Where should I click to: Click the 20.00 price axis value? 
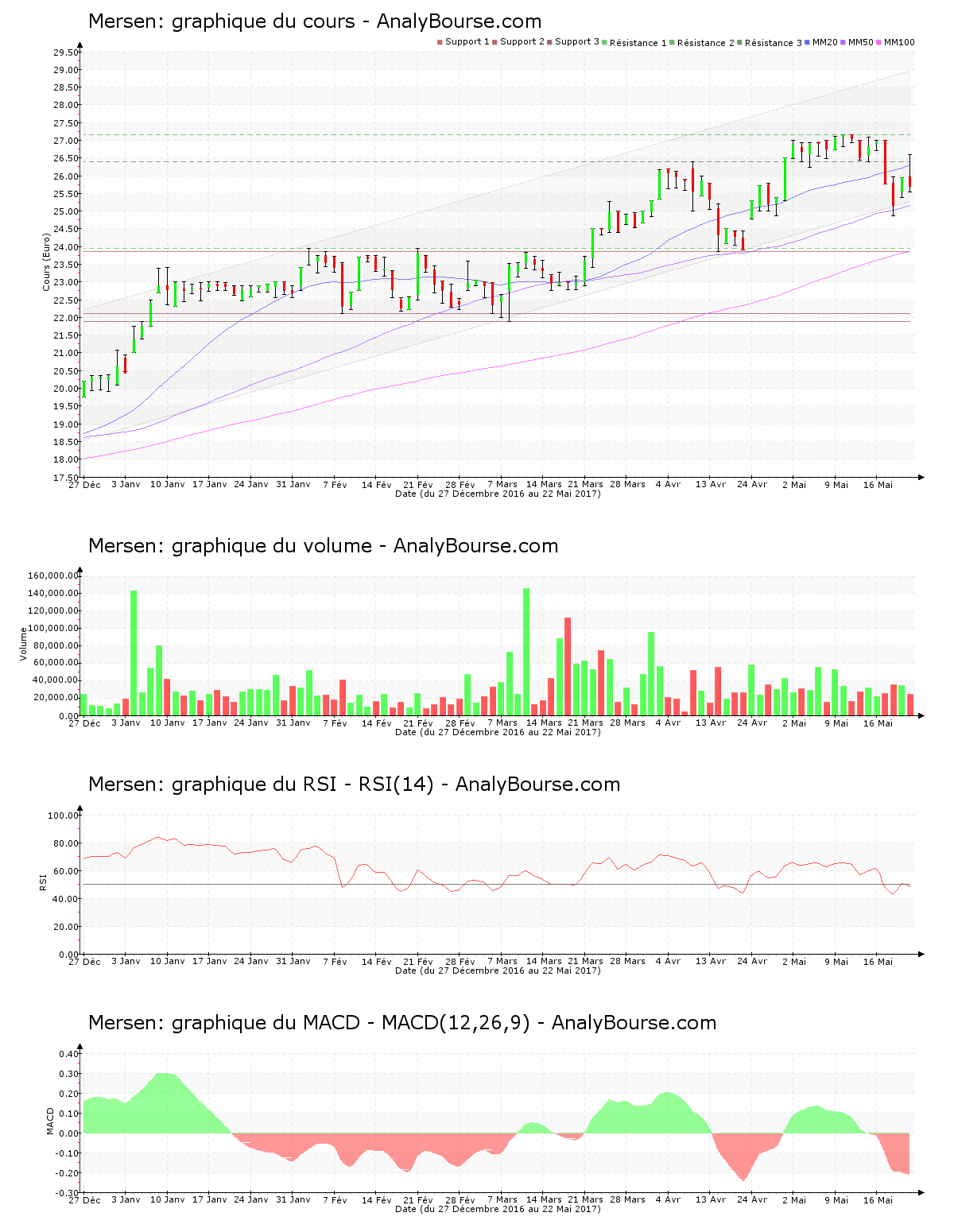66,389
